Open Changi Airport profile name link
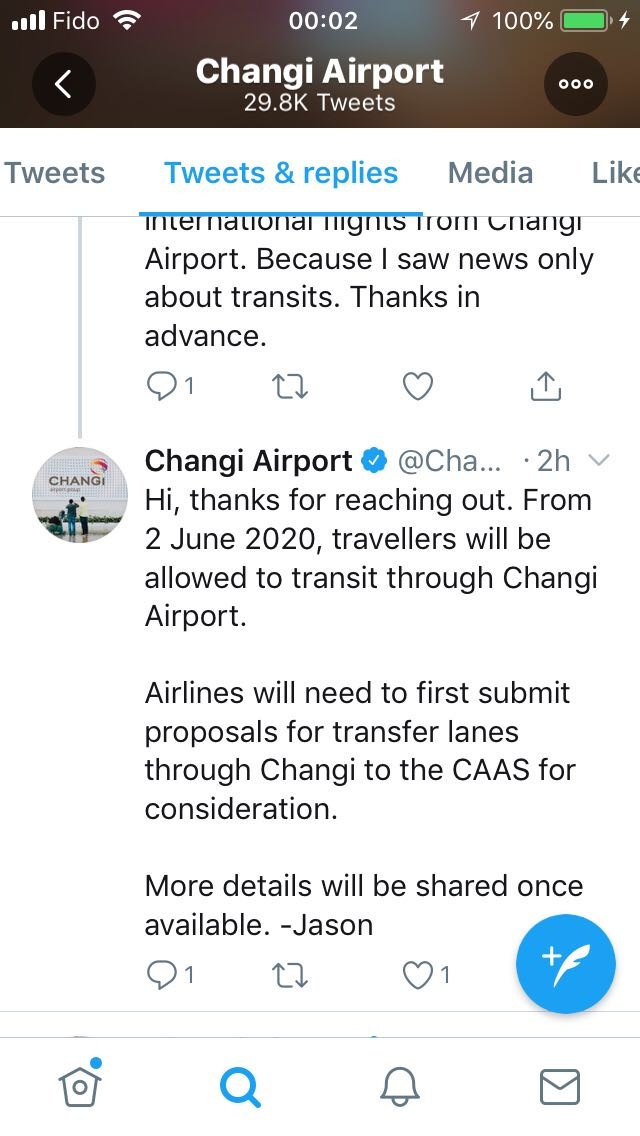Screen dimensions: 640x1136 pyautogui.click(x=248, y=461)
